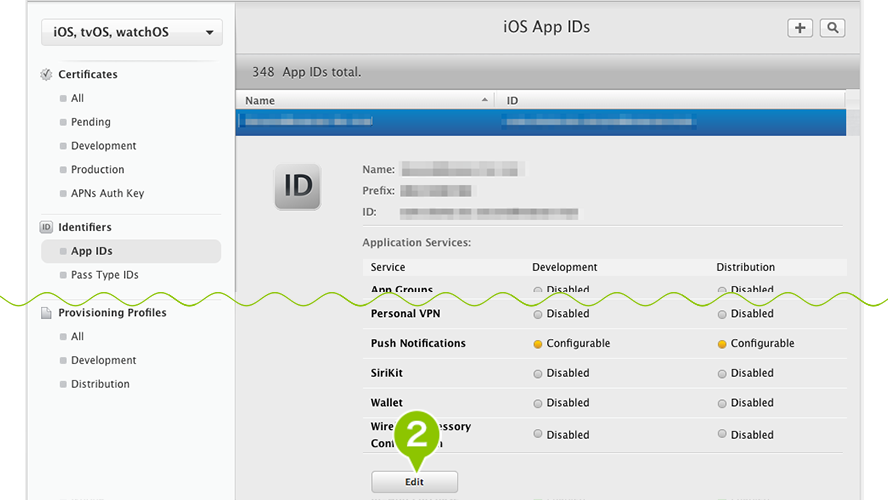Click the Certificates section heading
The image size is (889, 500).
coord(88,74)
